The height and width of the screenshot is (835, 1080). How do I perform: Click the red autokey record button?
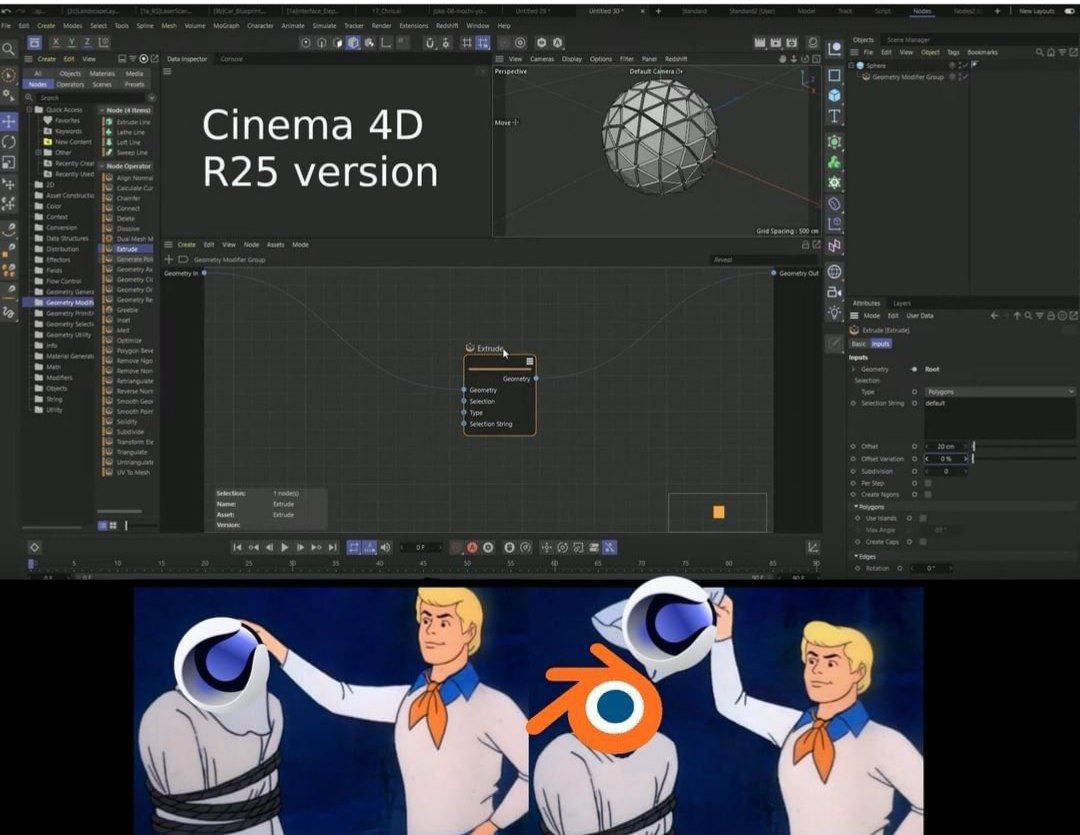coord(472,548)
